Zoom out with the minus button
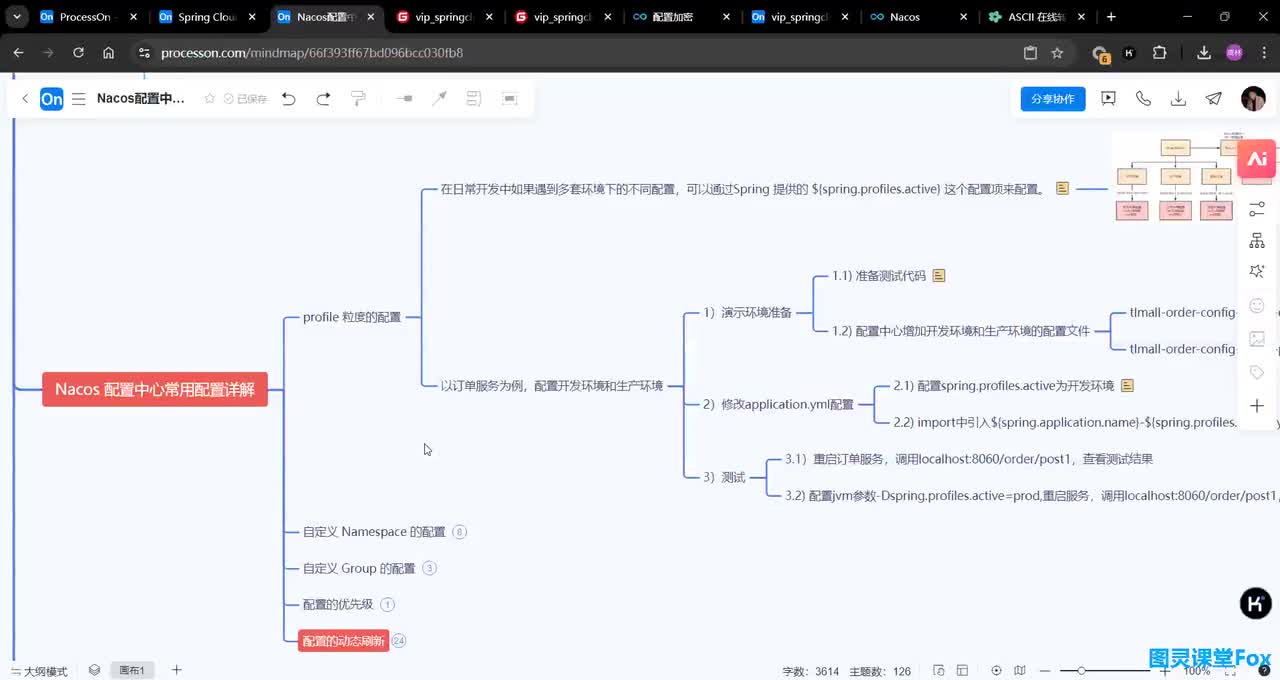The width and height of the screenshot is (1280, 680). (1045, 671)
